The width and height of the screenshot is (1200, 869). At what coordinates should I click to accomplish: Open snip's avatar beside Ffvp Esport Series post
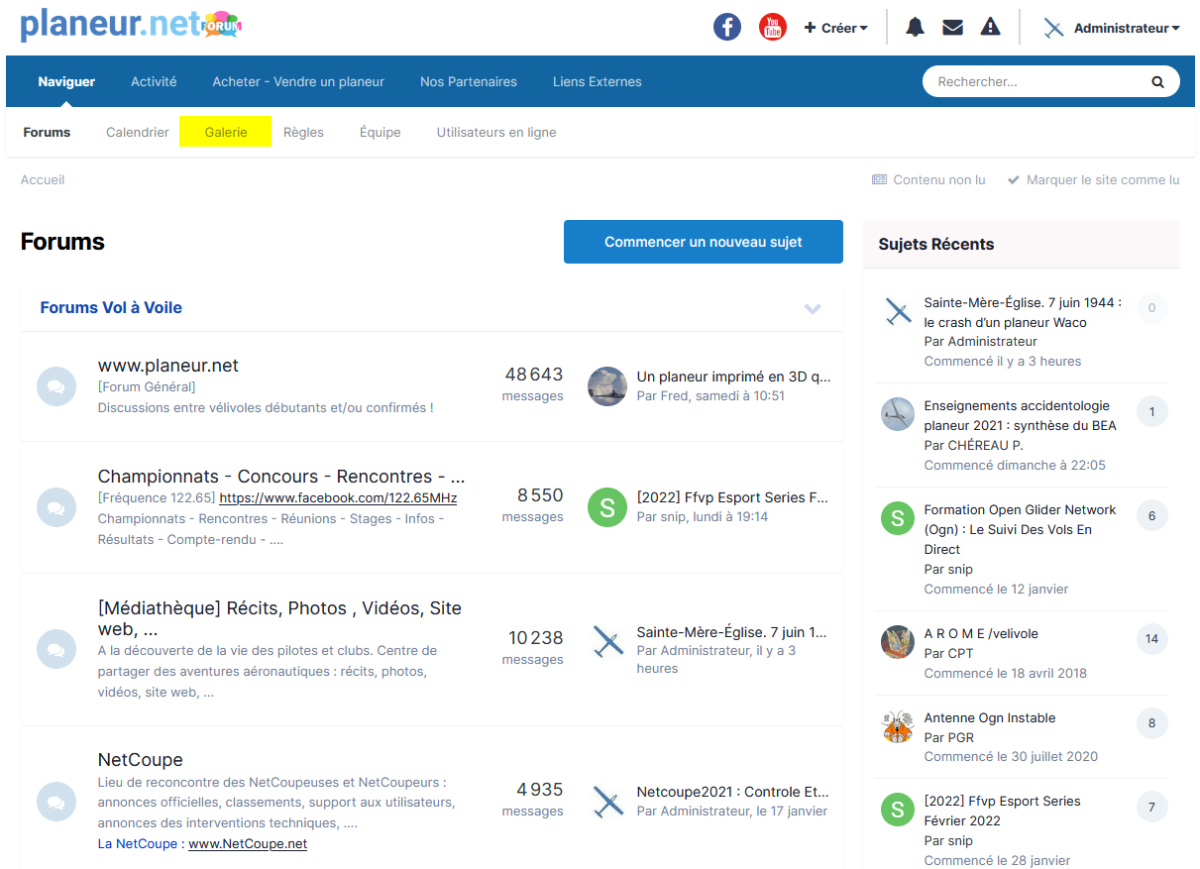click(607, 507)
